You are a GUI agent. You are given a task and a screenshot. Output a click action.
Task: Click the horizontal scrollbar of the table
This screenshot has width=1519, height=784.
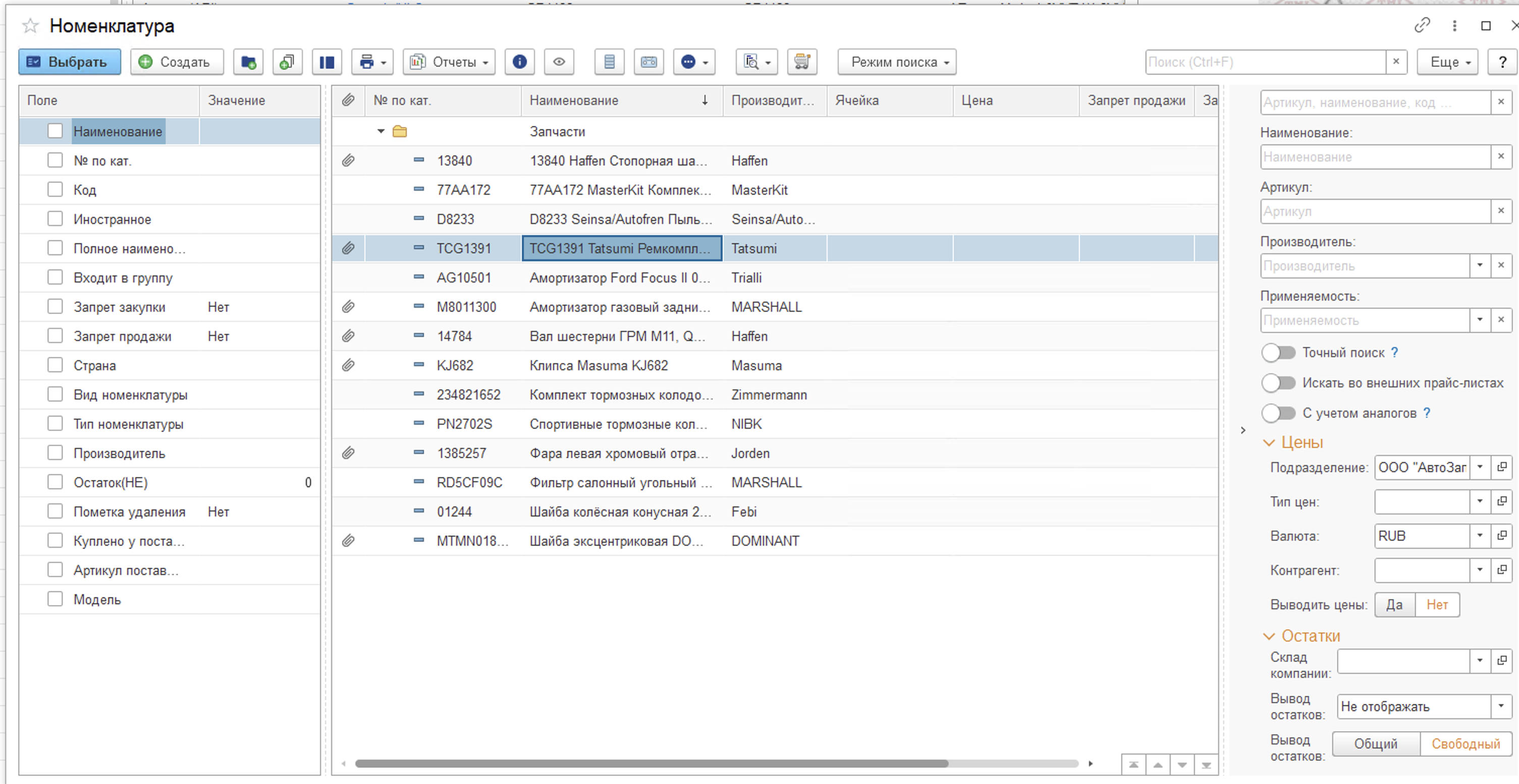652,763
